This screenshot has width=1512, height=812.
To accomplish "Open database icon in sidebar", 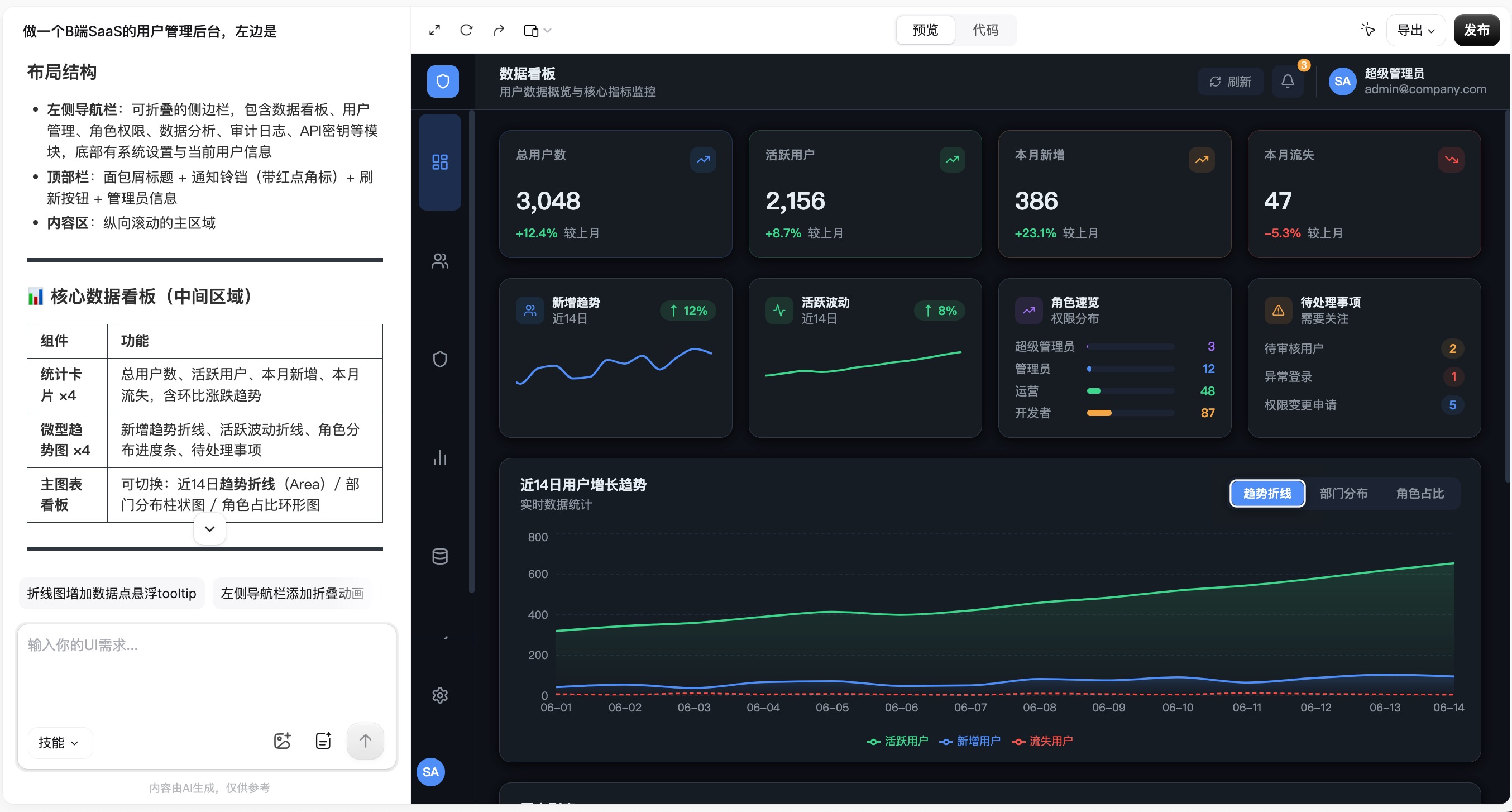I will pyautogui.click(x=439, y=556).
